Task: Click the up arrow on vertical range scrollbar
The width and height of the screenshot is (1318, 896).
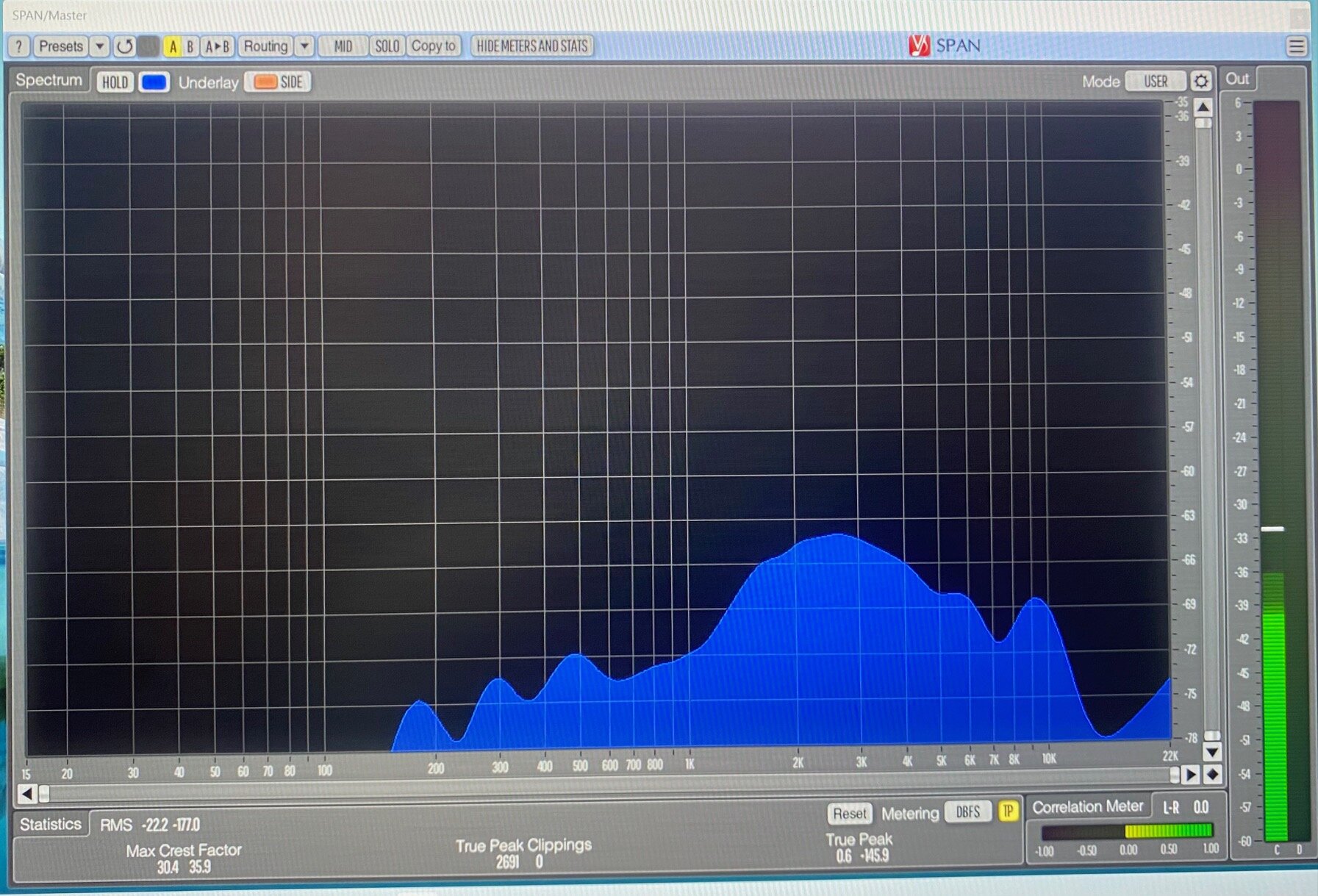Action: (1203, 107)
